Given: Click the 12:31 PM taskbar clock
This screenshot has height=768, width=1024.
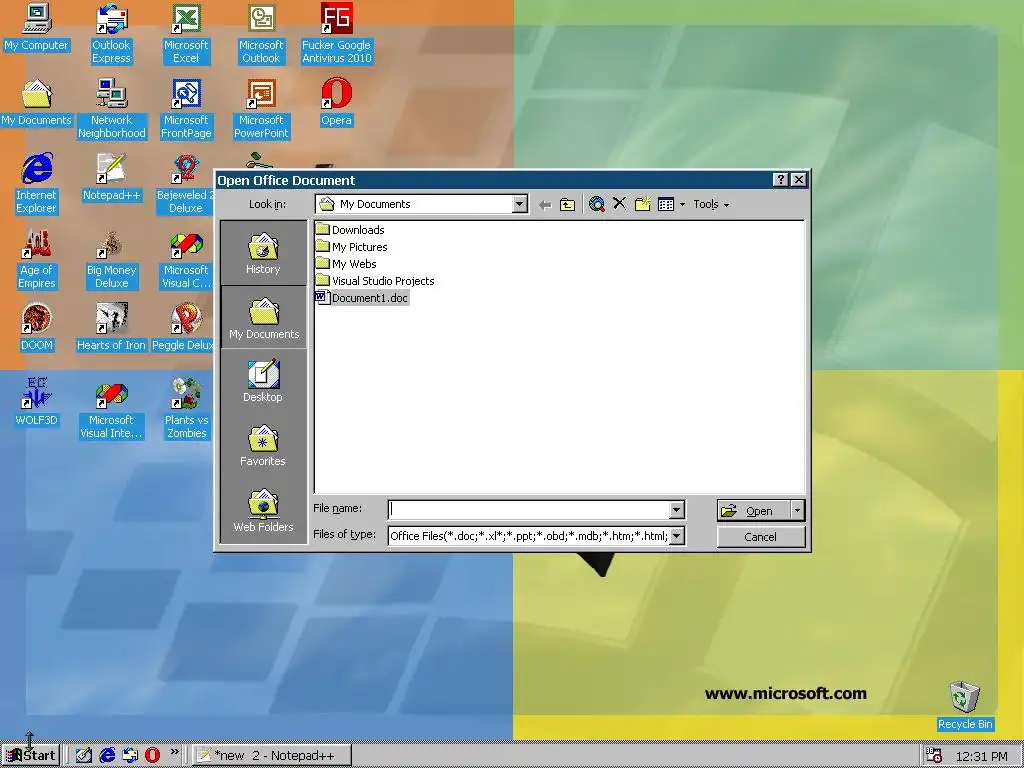Looking at the screenshot, I should coord(981,756).
